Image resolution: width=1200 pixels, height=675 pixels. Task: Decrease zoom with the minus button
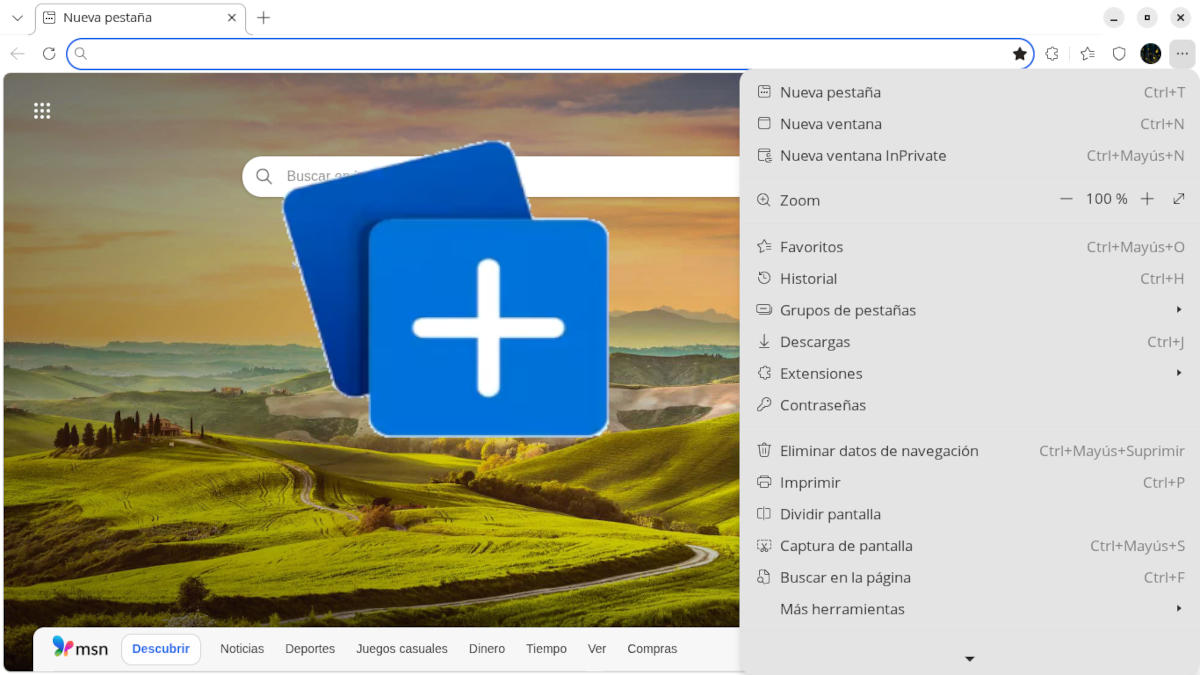1067,199
